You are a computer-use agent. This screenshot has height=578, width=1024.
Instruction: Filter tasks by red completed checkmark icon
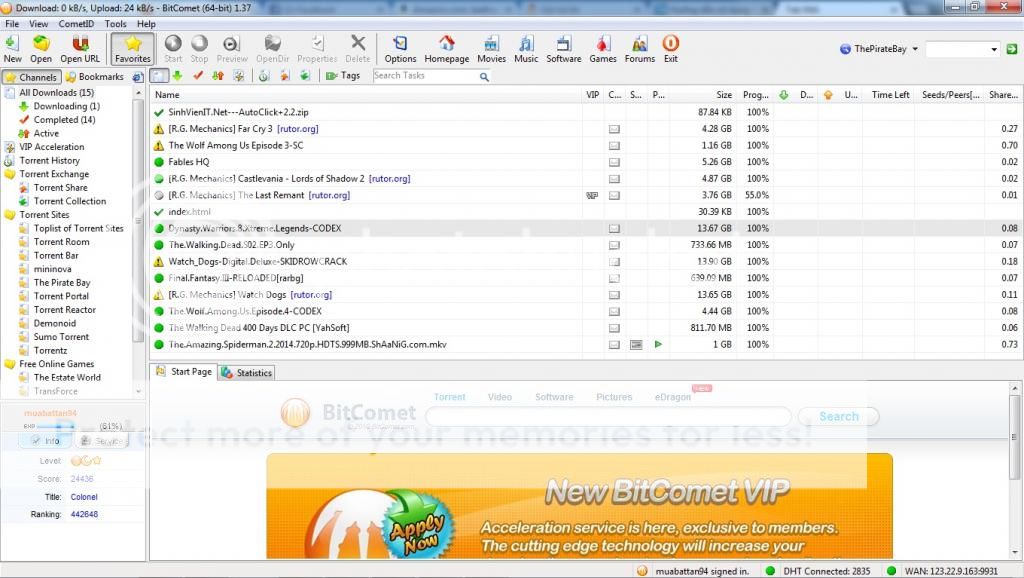point(198,76)
